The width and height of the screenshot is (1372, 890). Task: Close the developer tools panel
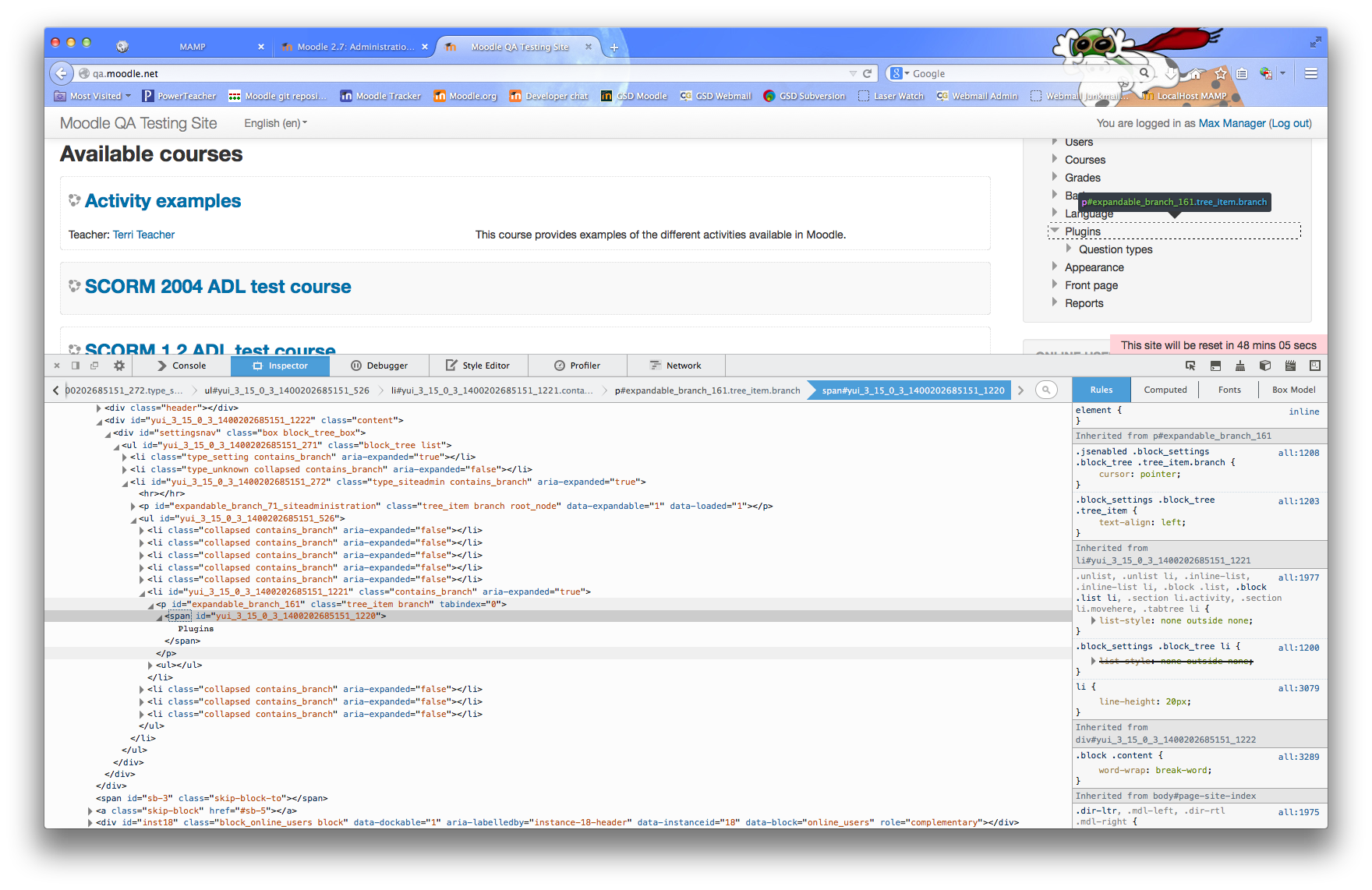click(57, 366)
